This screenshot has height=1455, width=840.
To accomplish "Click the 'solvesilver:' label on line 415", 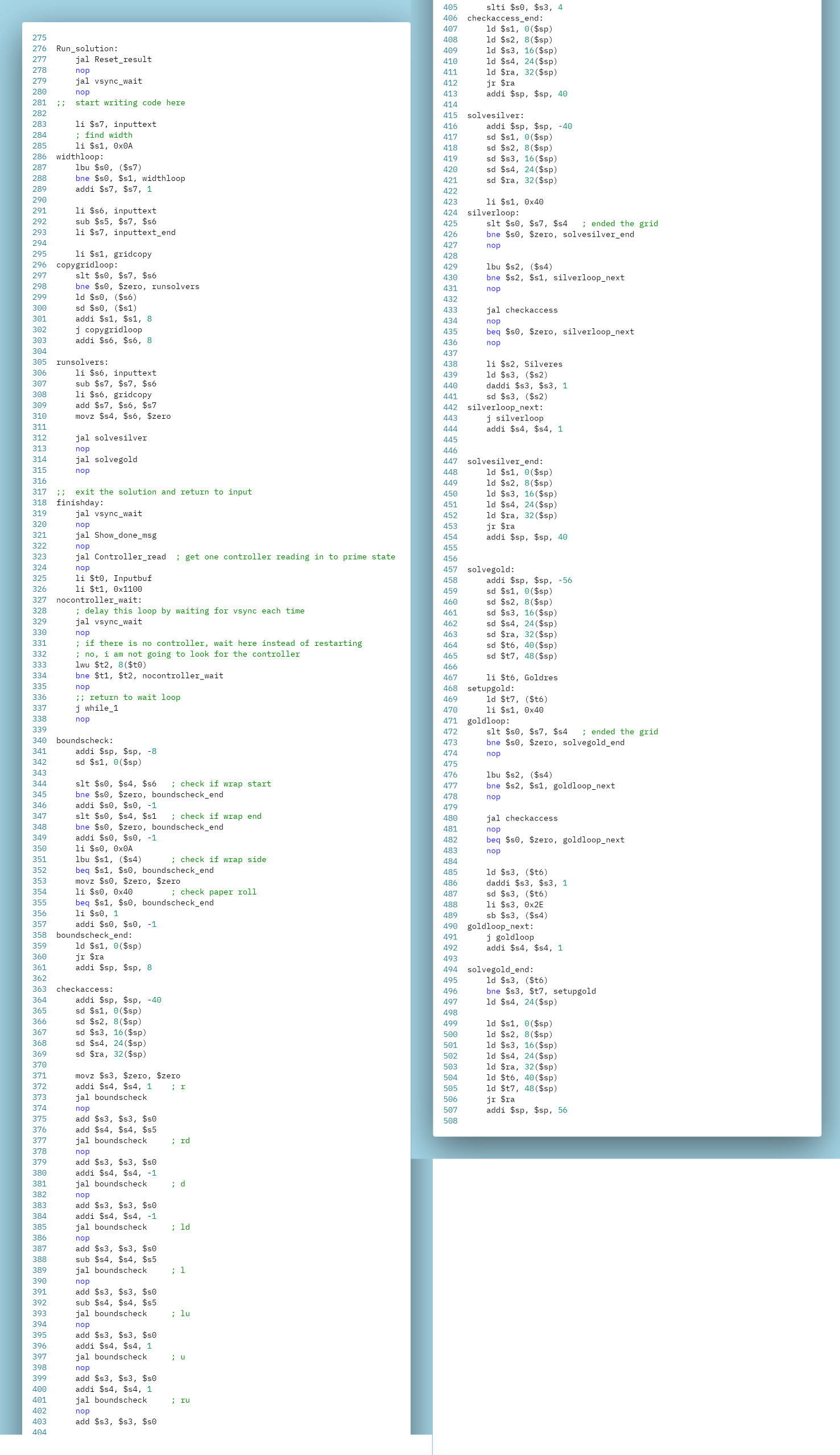I will (495, 116).
